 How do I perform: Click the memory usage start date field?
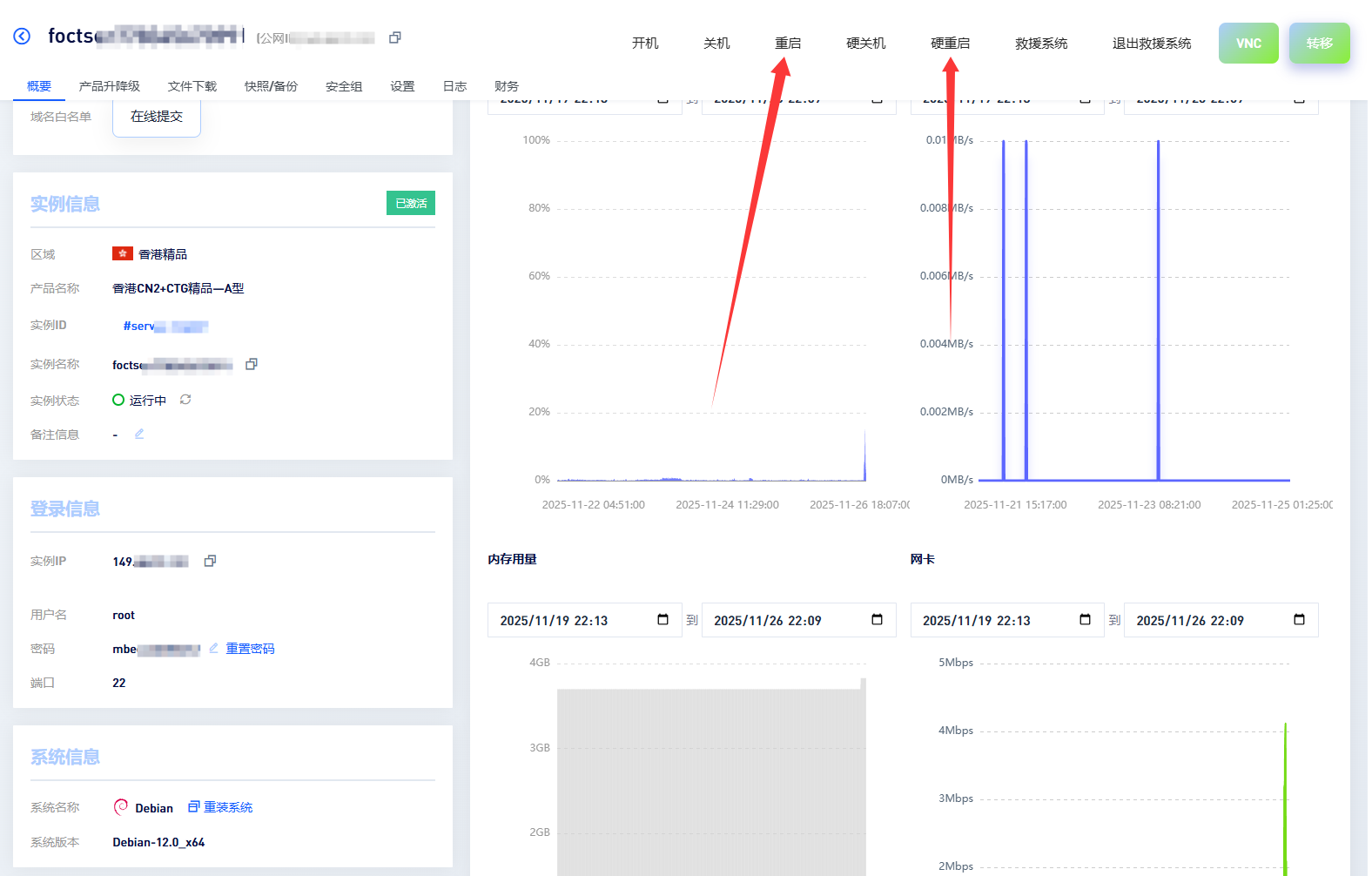[566, 620]
